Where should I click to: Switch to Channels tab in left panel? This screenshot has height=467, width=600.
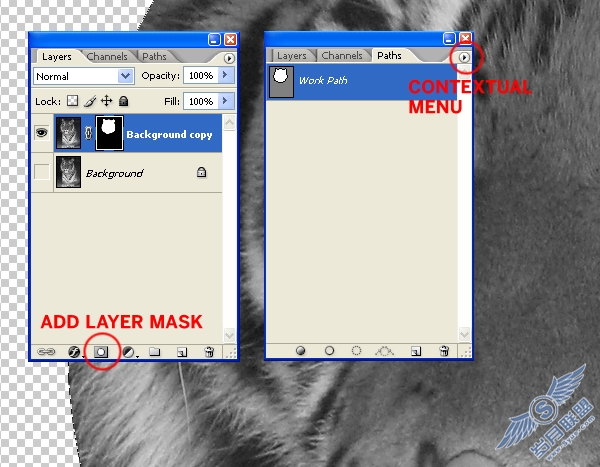tap(107, 57)
